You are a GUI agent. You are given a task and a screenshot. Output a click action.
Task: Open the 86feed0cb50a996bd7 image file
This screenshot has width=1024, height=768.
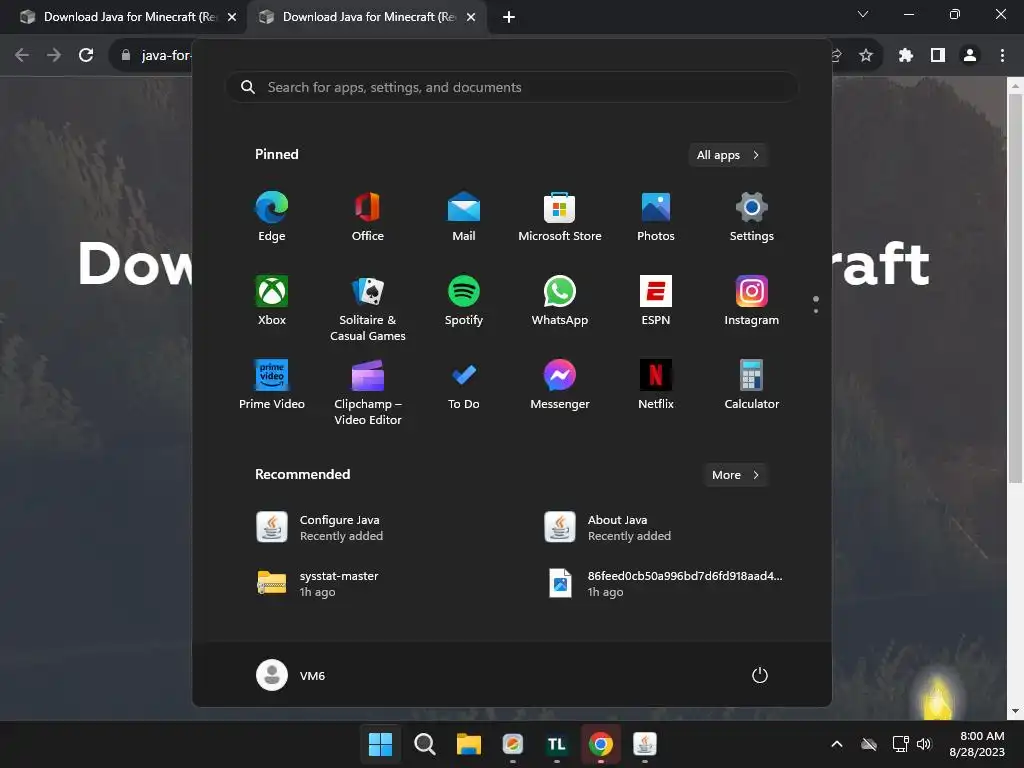pos(666,583)
